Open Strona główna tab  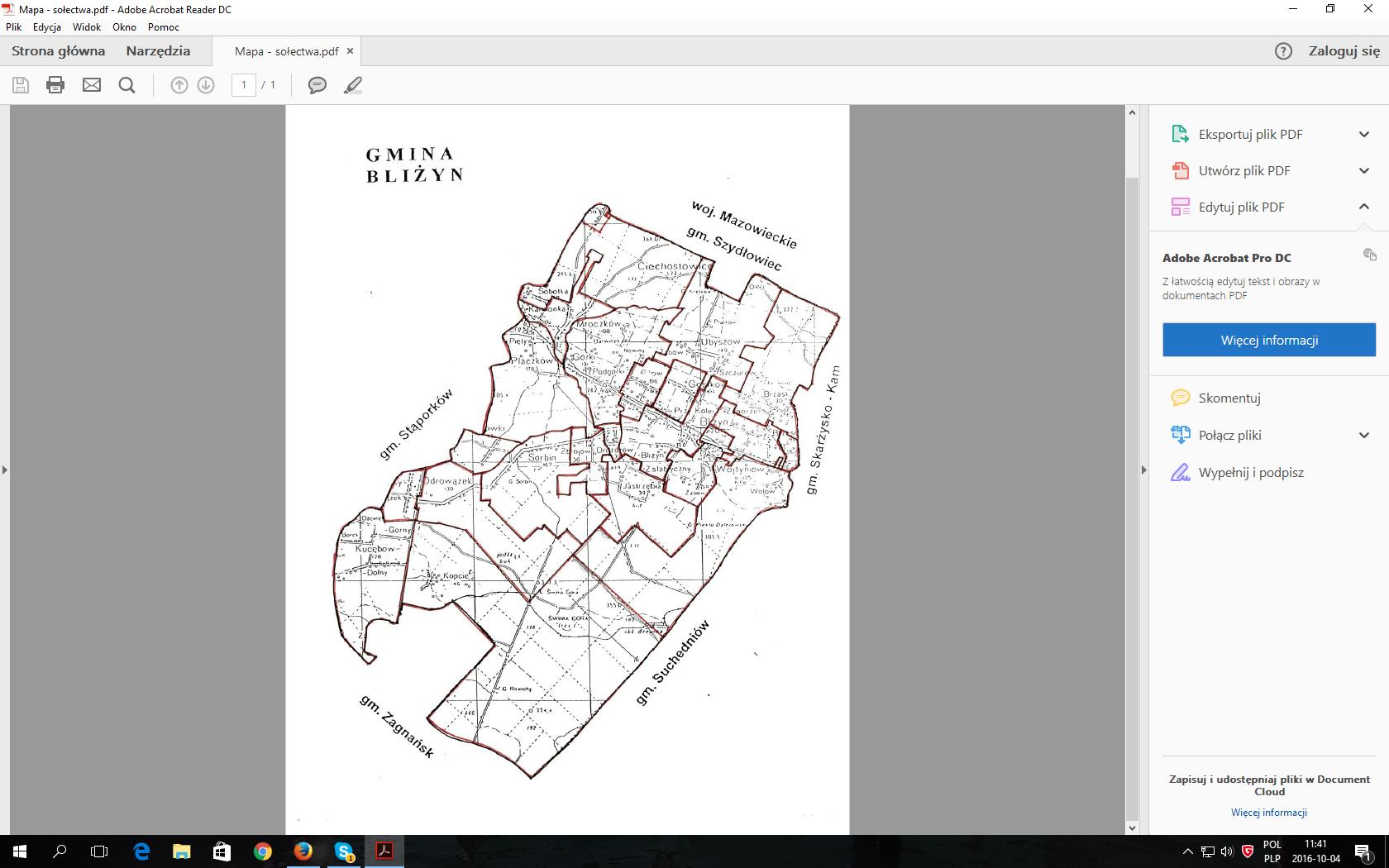[x=59, y=51]
